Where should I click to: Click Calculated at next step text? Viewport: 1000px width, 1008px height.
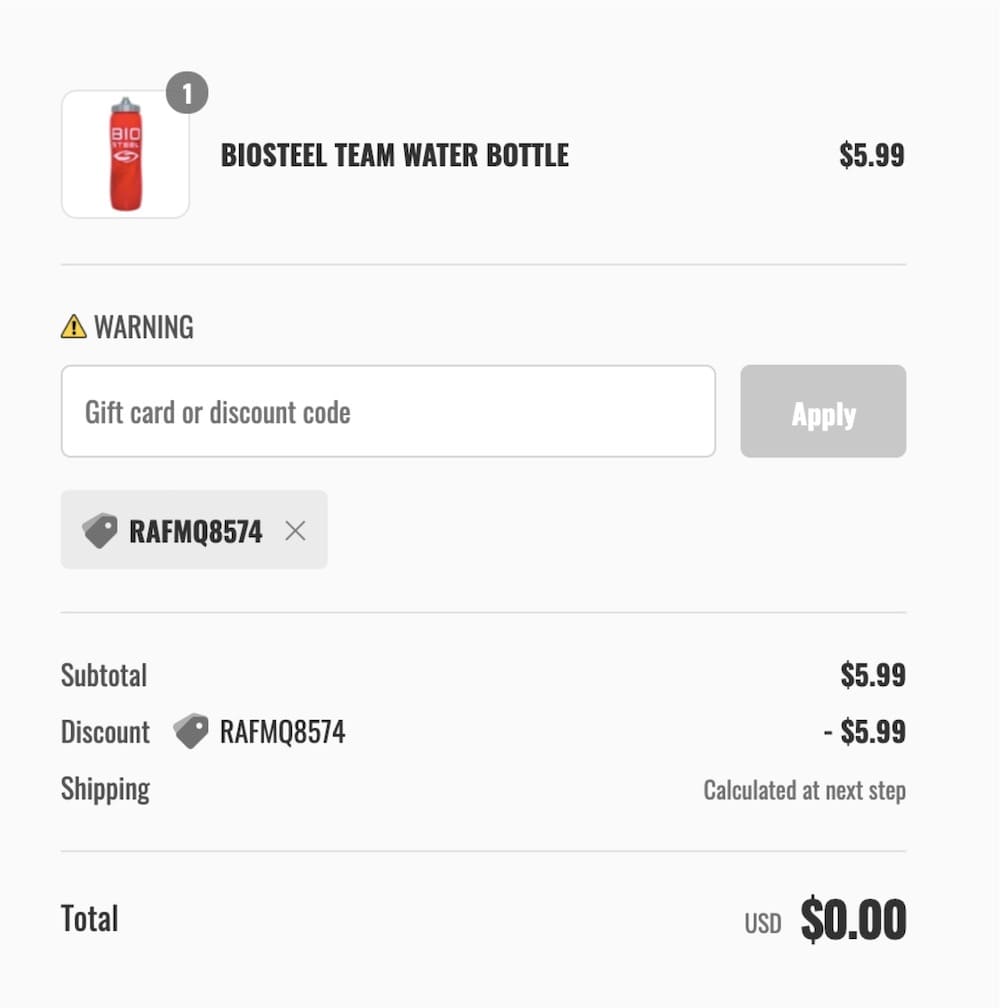pos(803,790)
